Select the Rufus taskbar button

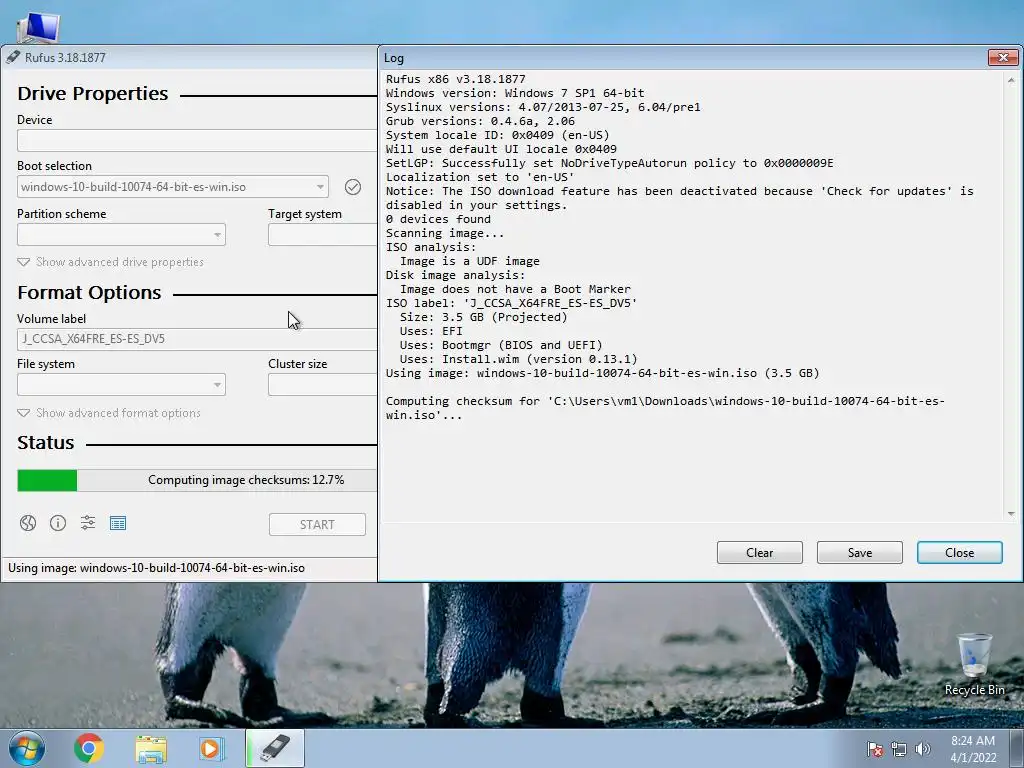coord(275,748)
